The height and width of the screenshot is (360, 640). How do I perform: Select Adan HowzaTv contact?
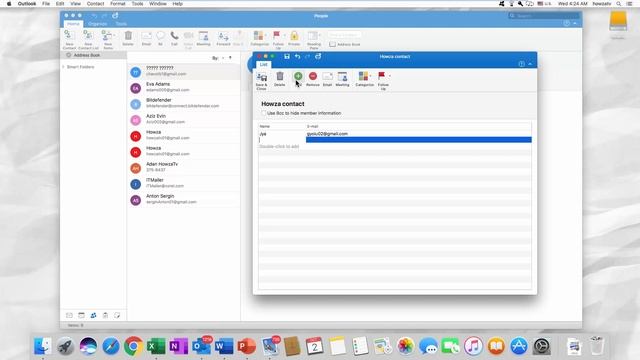tap(184, 167)
